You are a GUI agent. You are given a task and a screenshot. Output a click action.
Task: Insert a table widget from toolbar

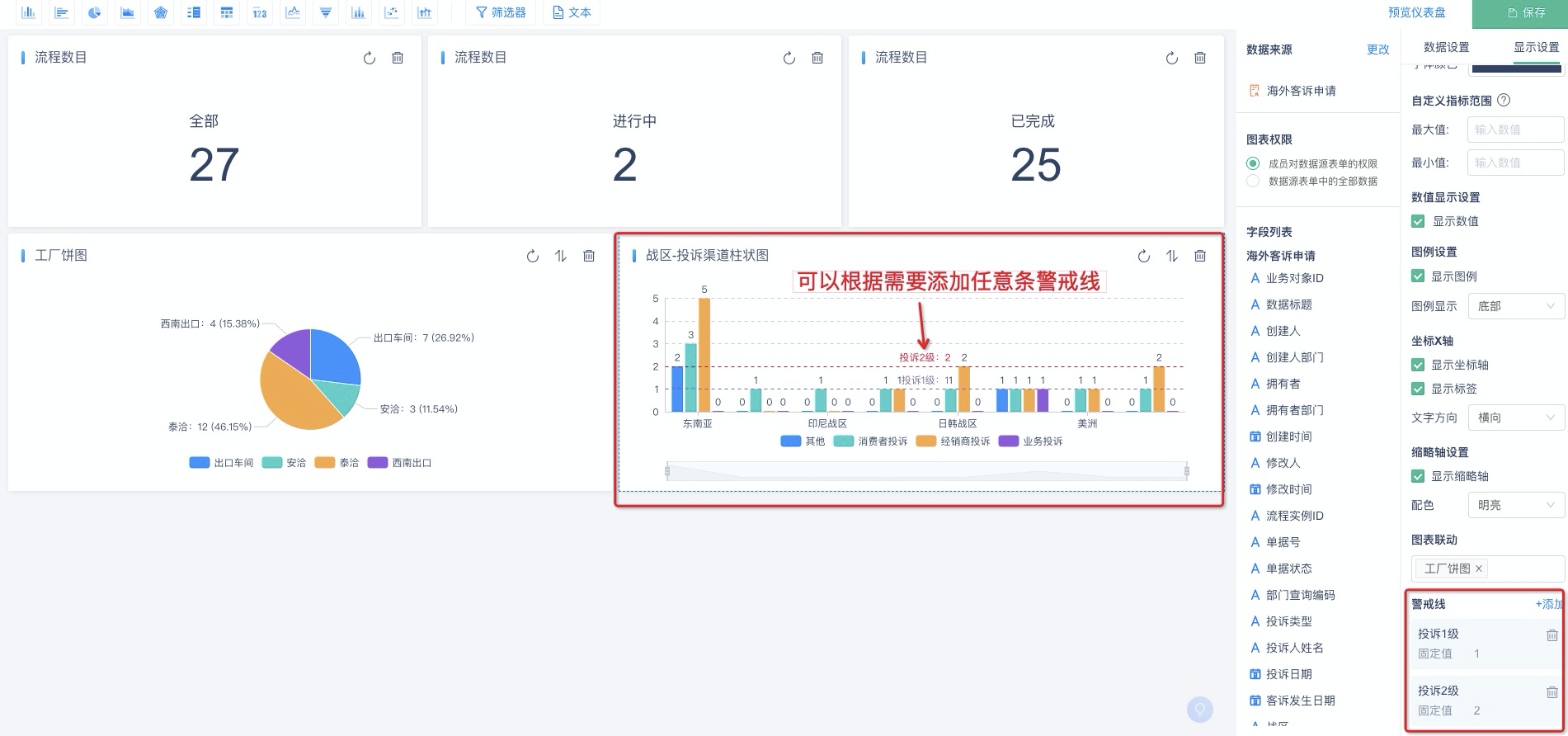pyautogui.click(x=227, y=12)
